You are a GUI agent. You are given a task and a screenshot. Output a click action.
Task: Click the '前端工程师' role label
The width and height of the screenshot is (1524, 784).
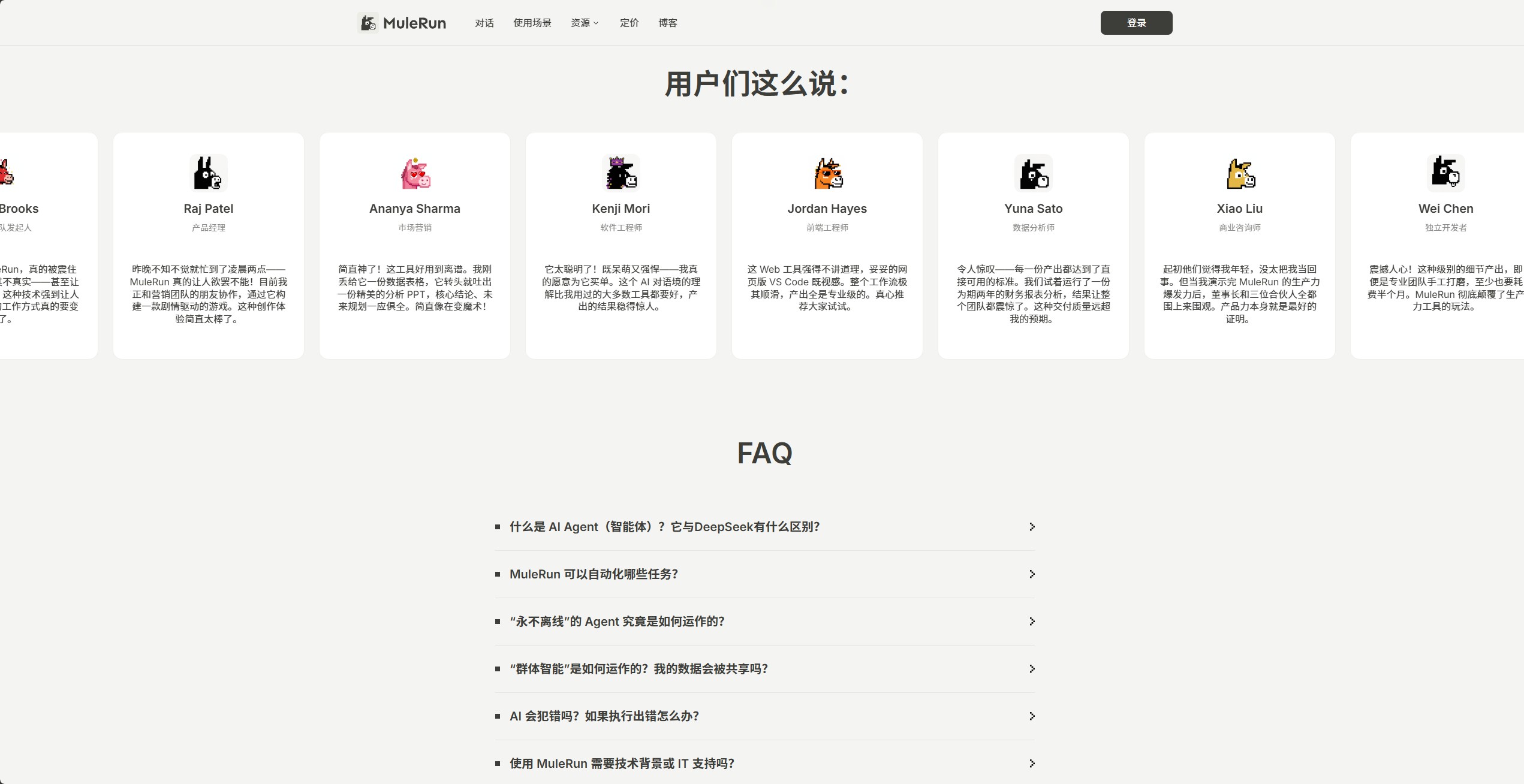tap(827, 228)
